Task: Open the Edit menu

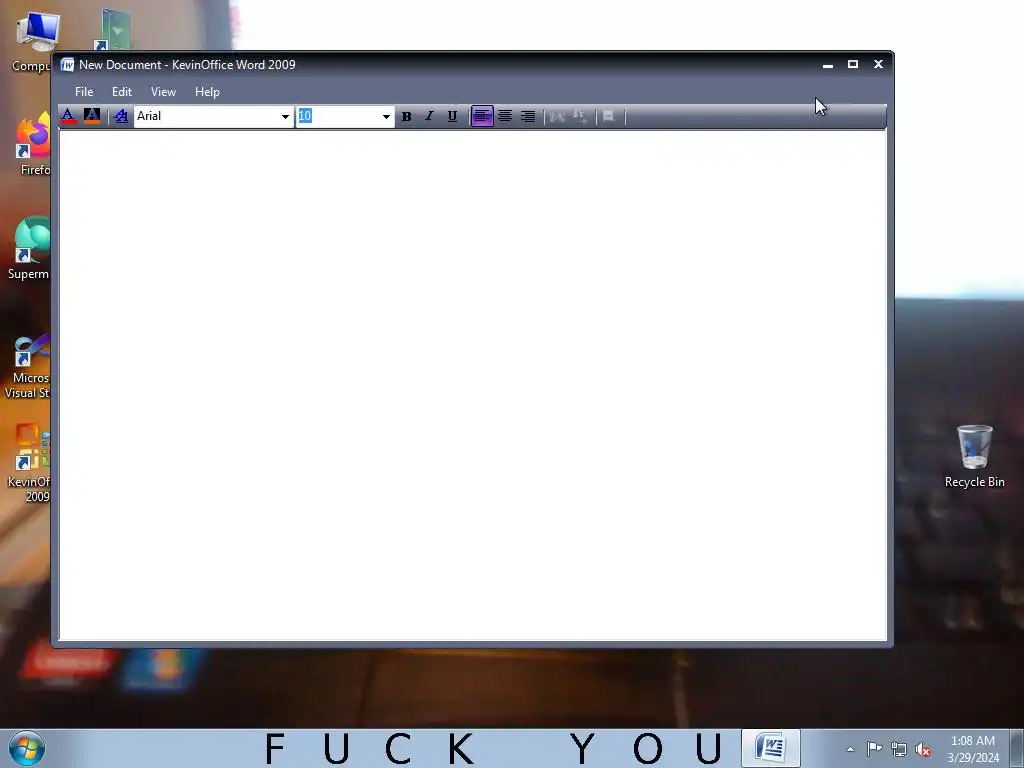Action: click(122, 92)
